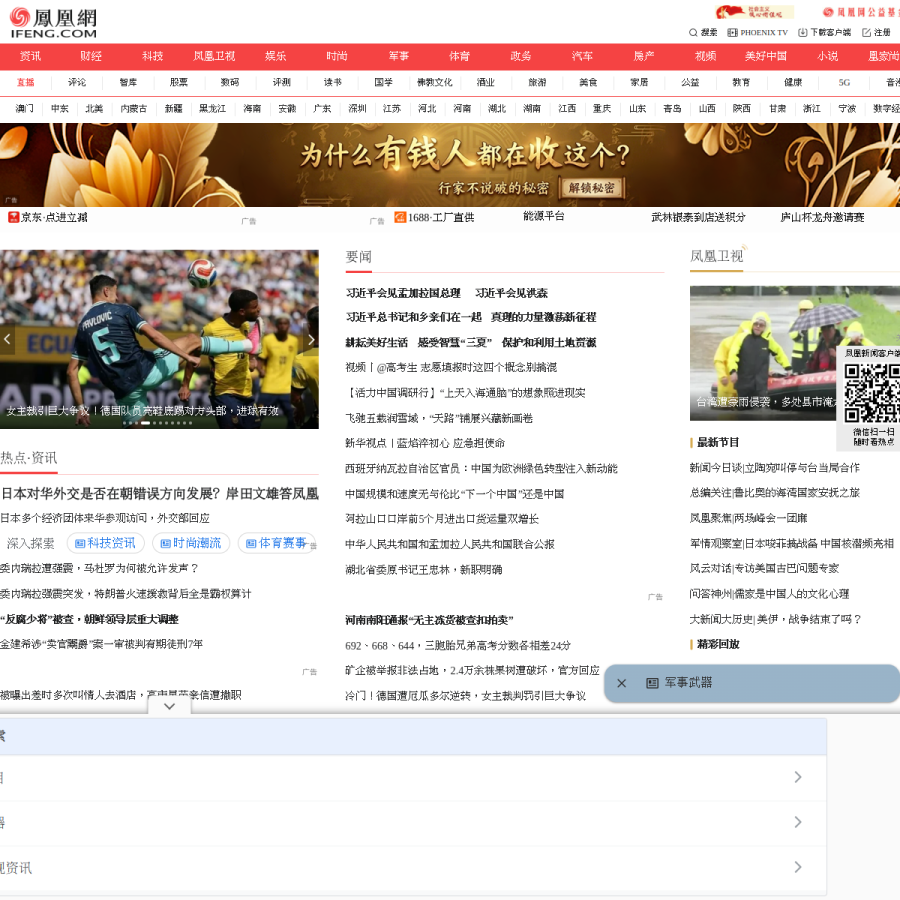Show next slide in carousel

pos(311,339)
